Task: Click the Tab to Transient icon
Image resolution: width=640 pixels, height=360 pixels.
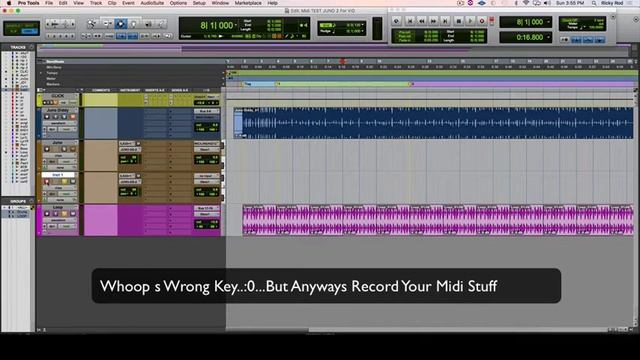Action: click(97, 36)
